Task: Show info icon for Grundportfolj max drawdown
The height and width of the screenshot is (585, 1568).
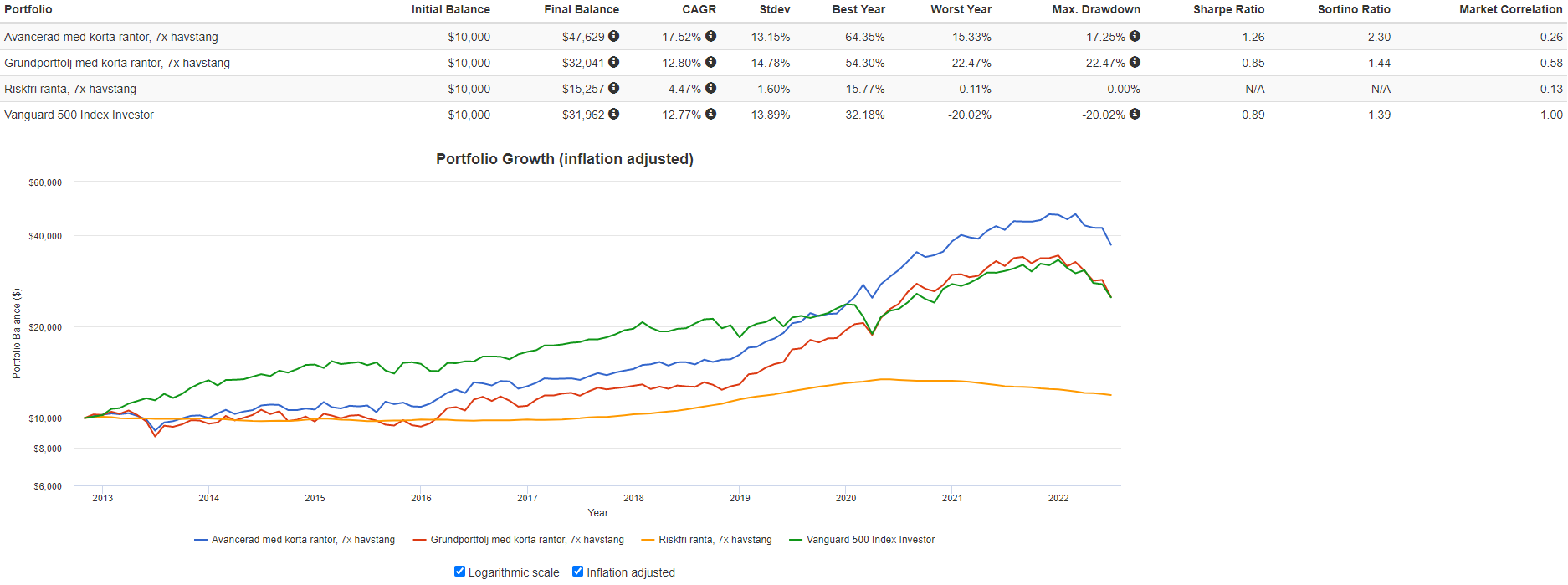Action: [1135, 62]
